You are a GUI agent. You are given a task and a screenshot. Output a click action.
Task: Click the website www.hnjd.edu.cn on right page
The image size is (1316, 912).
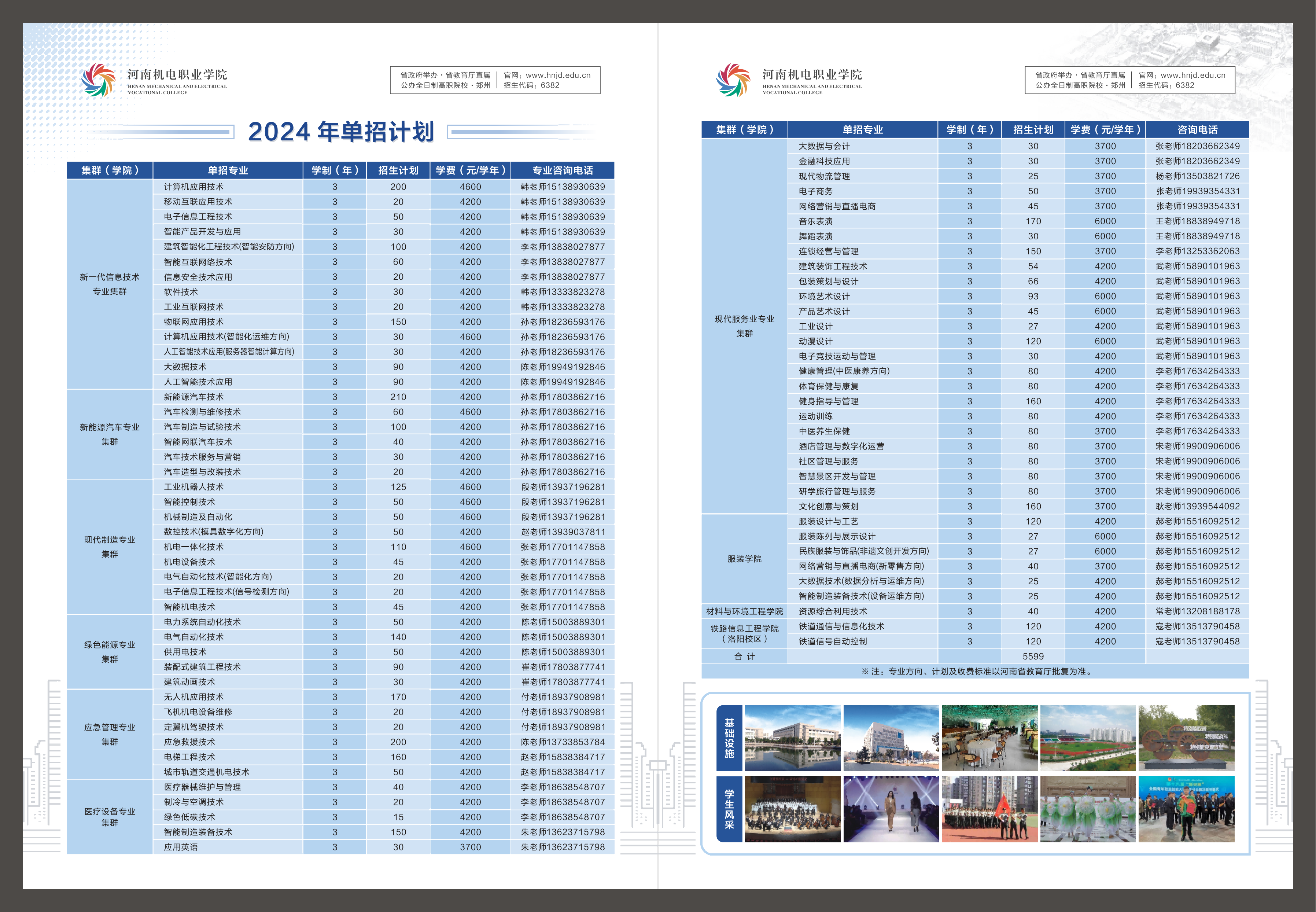(x=1192, y=75)
